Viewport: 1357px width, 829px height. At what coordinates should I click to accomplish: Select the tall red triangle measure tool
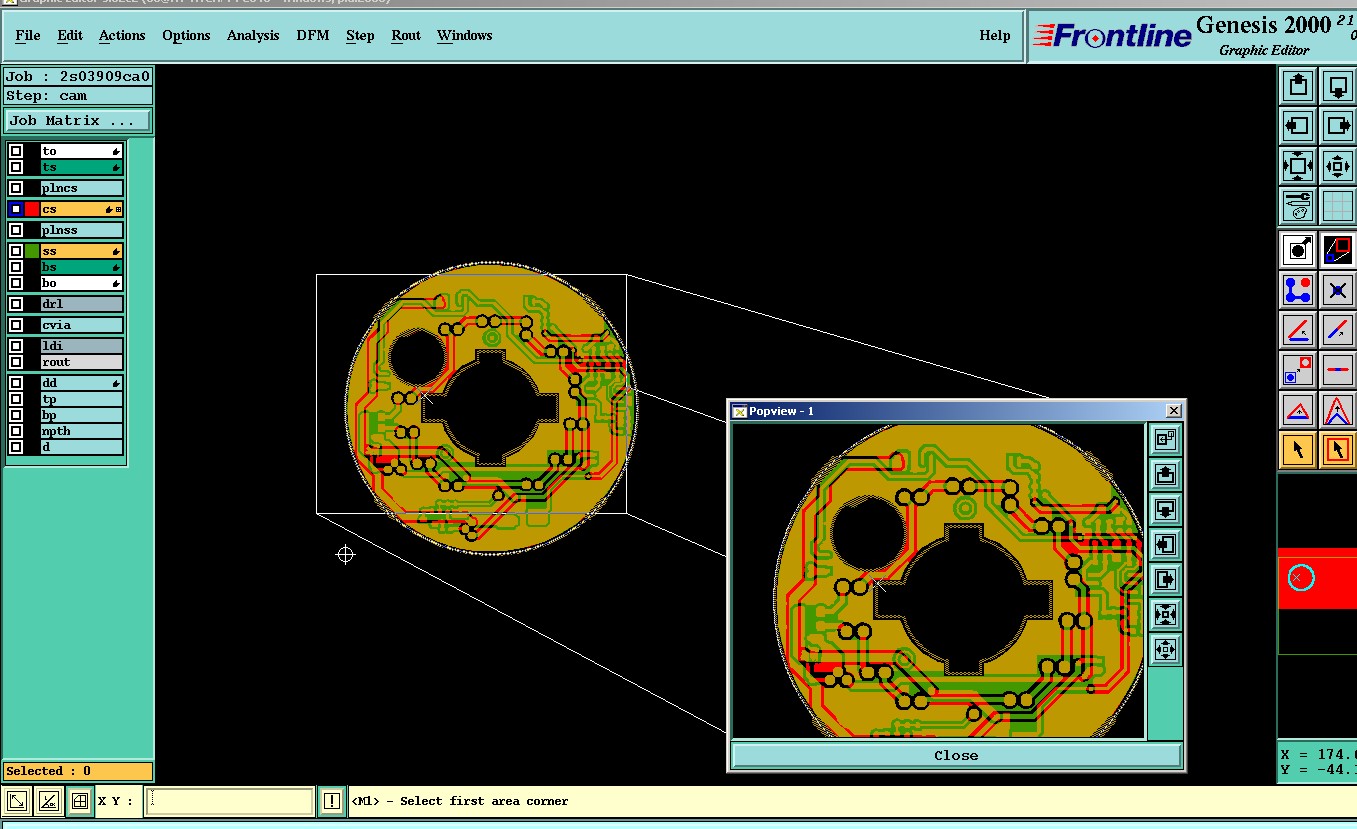click(1338, 410)
